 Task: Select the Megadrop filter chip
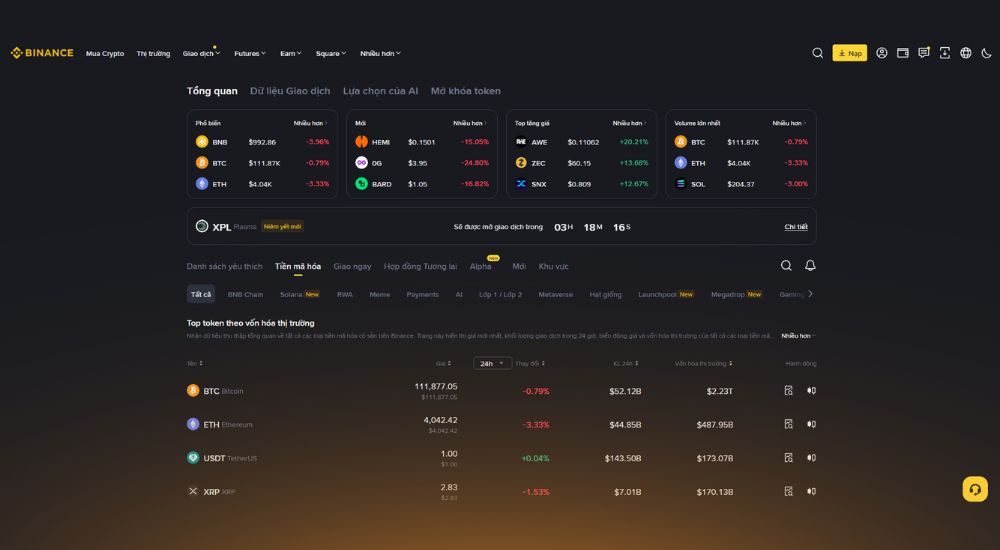coord(736,295)
